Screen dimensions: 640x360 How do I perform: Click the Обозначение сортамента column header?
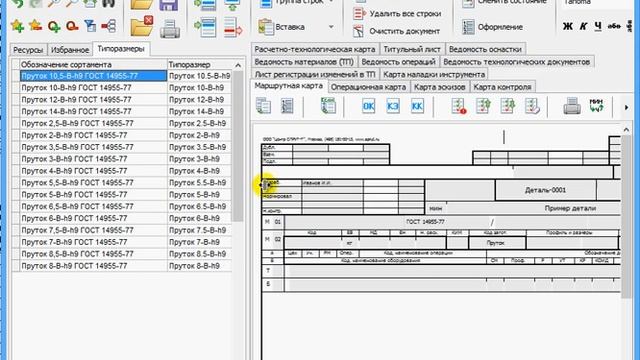coord(93,64)
